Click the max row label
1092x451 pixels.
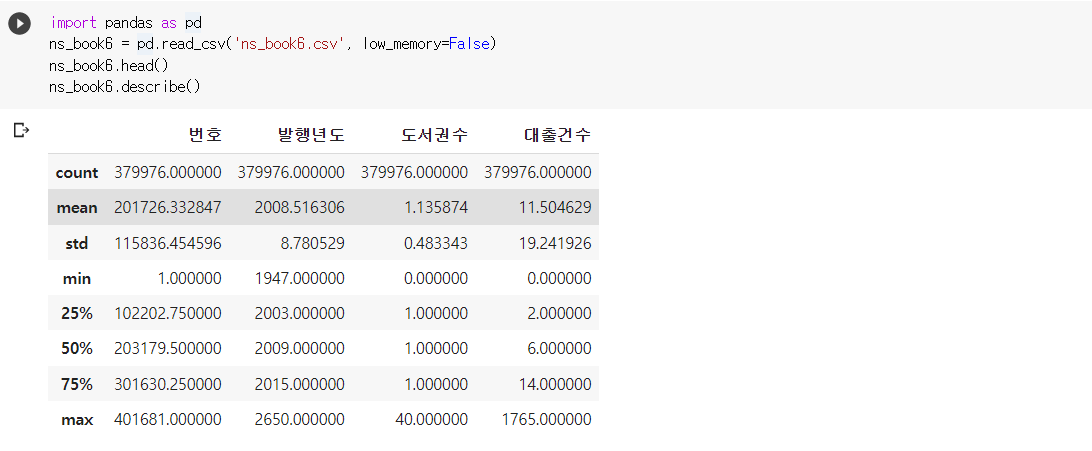click(77, 420)
